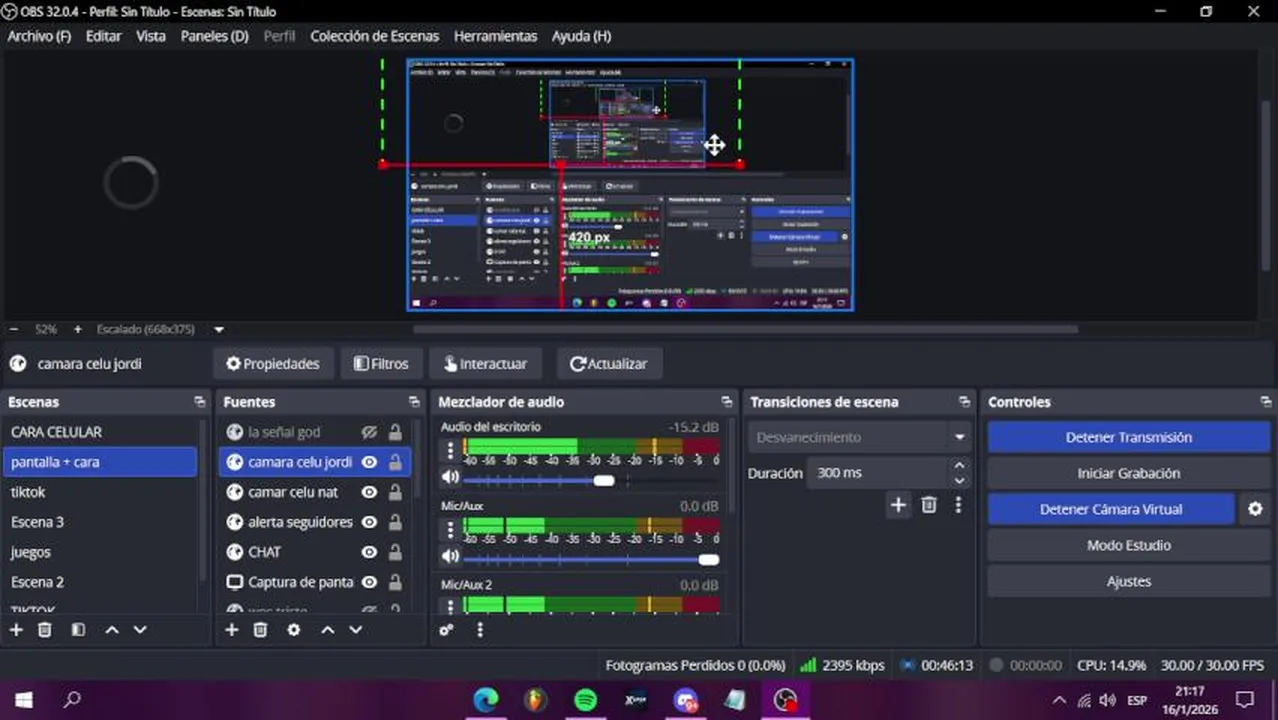Move the selected scene up with the arrow
The width and height of the screenshot is (1278, 720).
click(x=112, y=630)
